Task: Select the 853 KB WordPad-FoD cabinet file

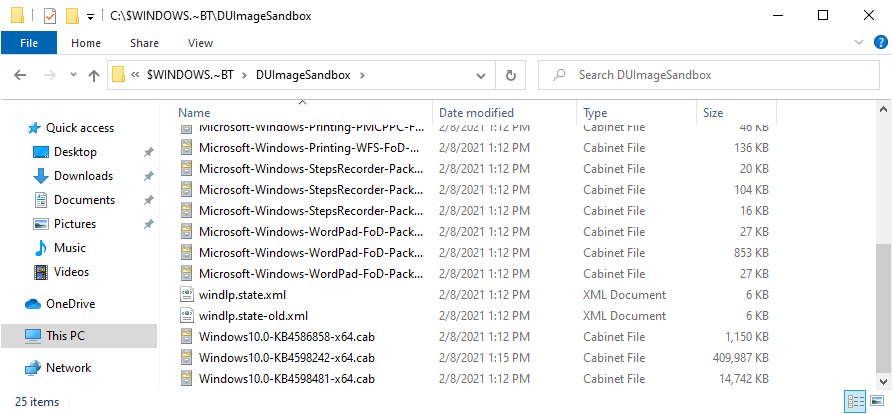Action: pyautogui.click(x=311, y=253)
